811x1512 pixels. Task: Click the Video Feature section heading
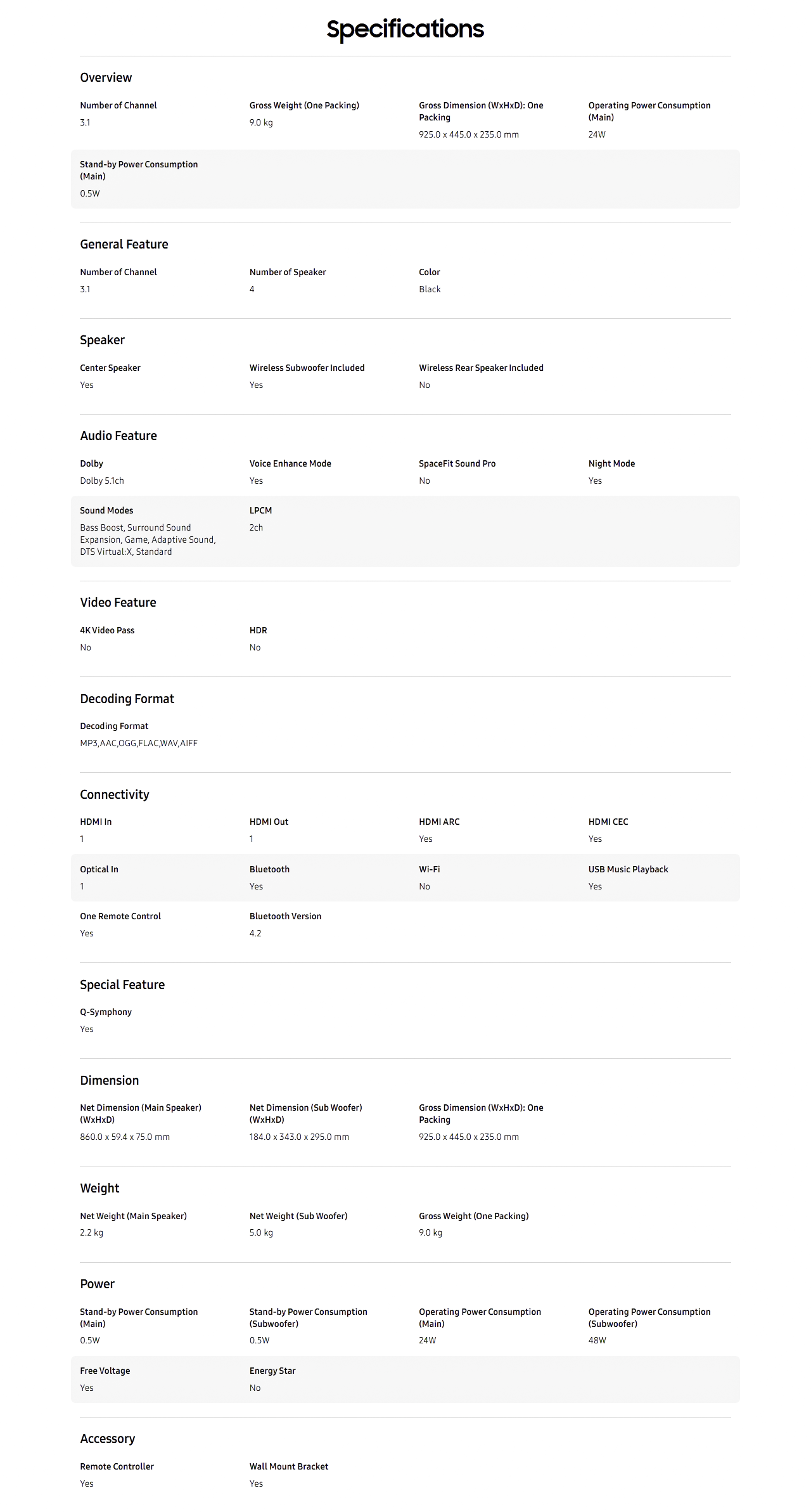118,602
